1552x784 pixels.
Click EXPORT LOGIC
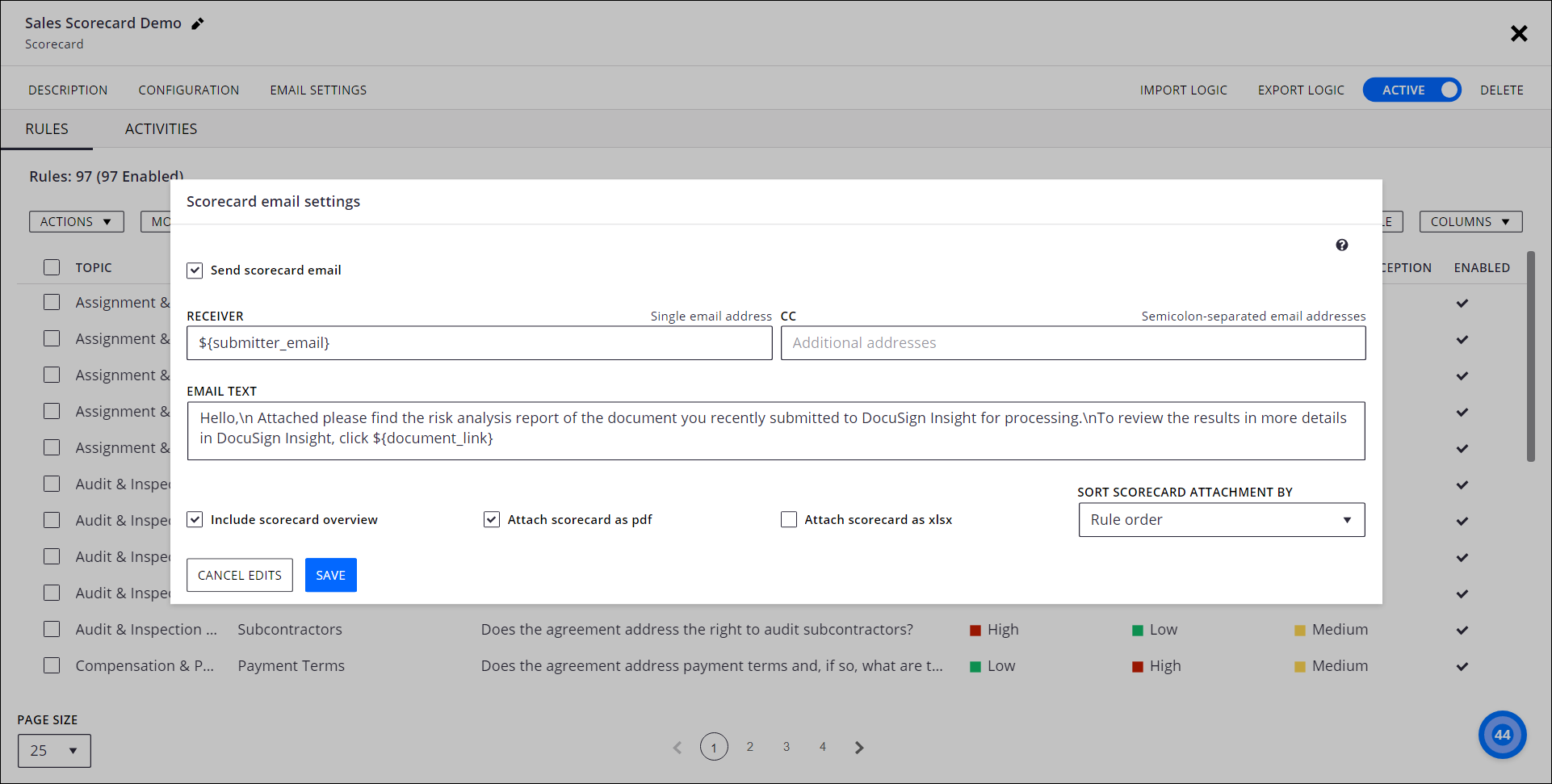tap(1301, 90)
